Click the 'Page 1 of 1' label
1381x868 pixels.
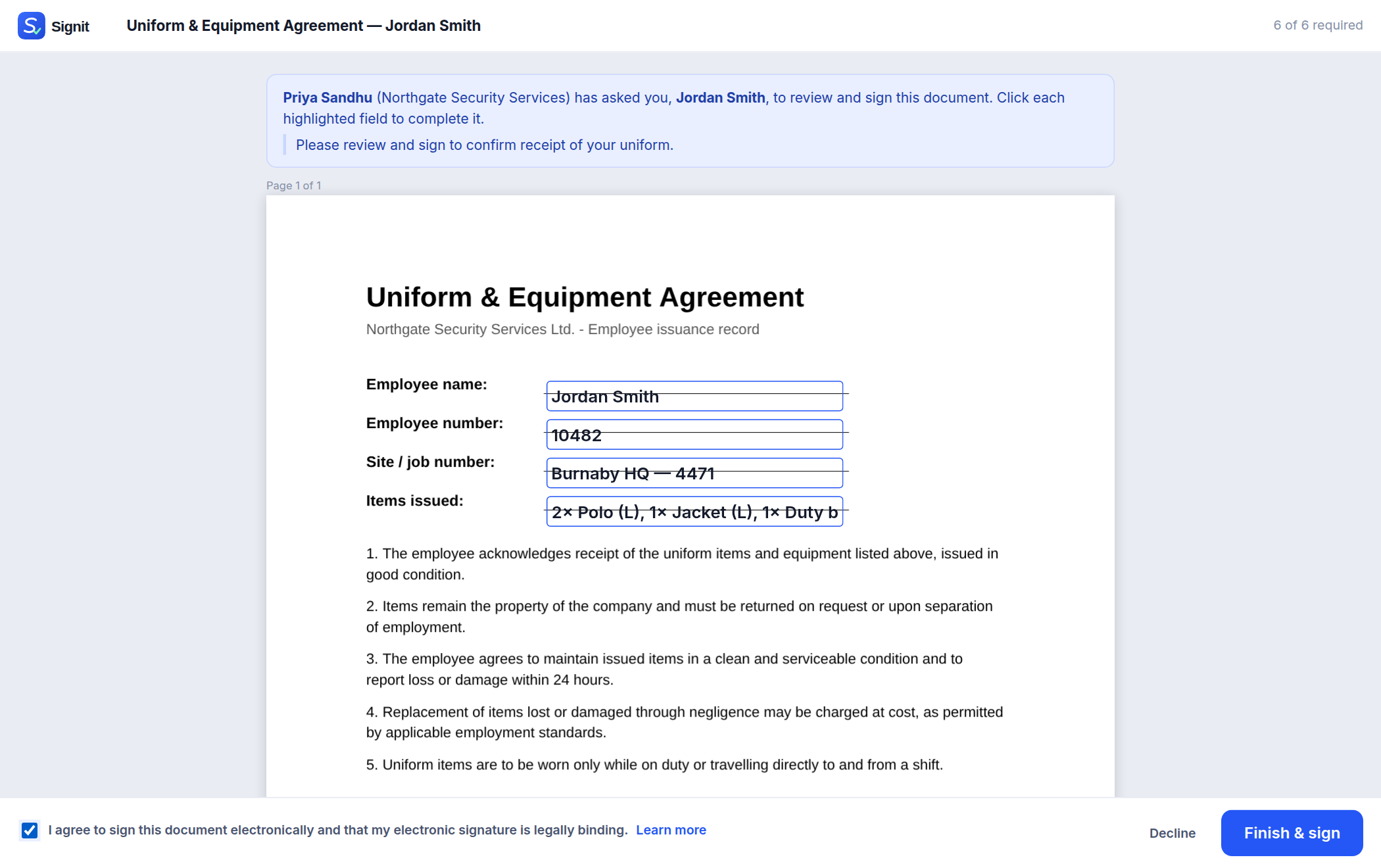point(294,185)
